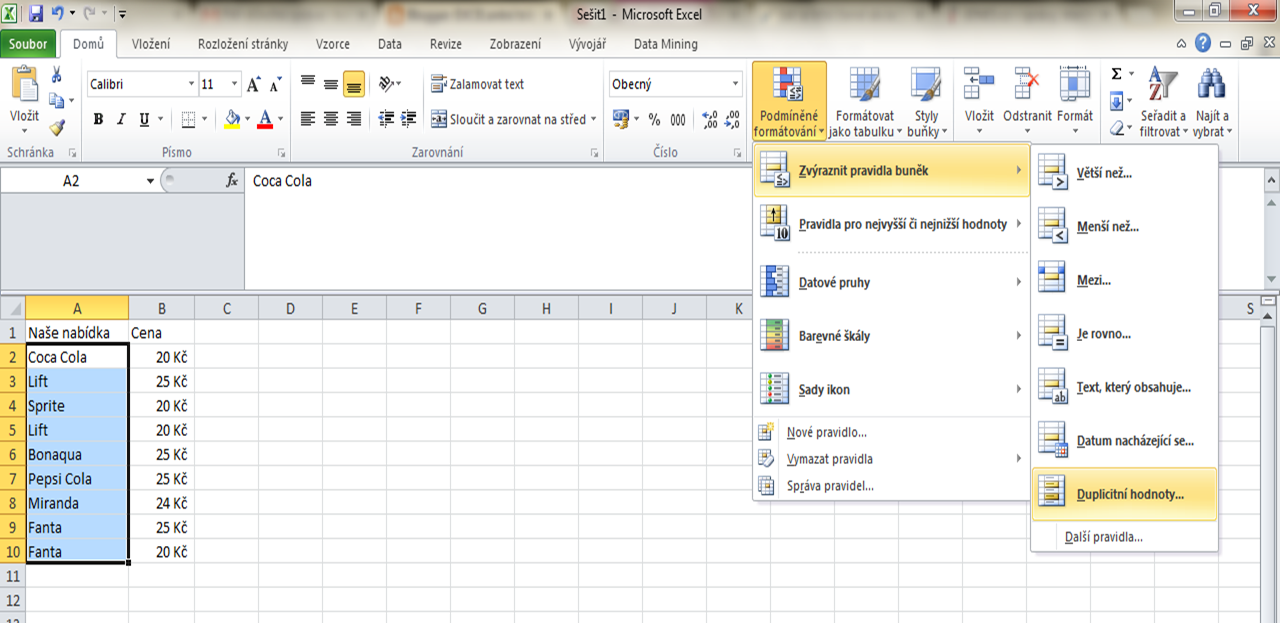This screenshot has width=1280, height=623.
Task: Open Formátovat jako tabulku gallery
Action: point(865,101)
